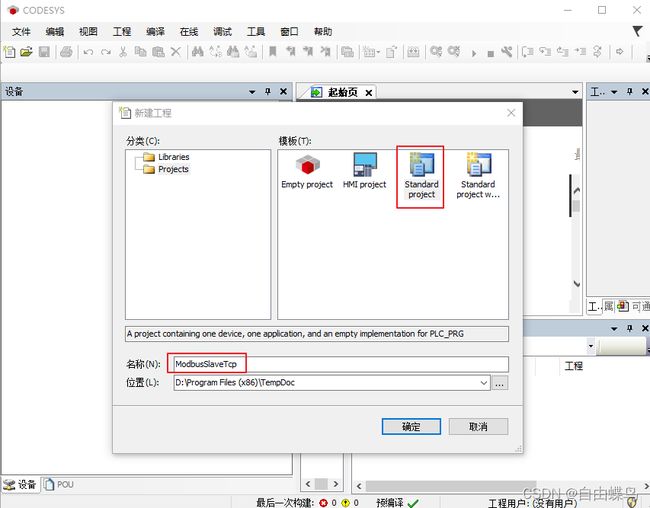
Task: Click the Paste clipboard icon
Action: point(158,52)
